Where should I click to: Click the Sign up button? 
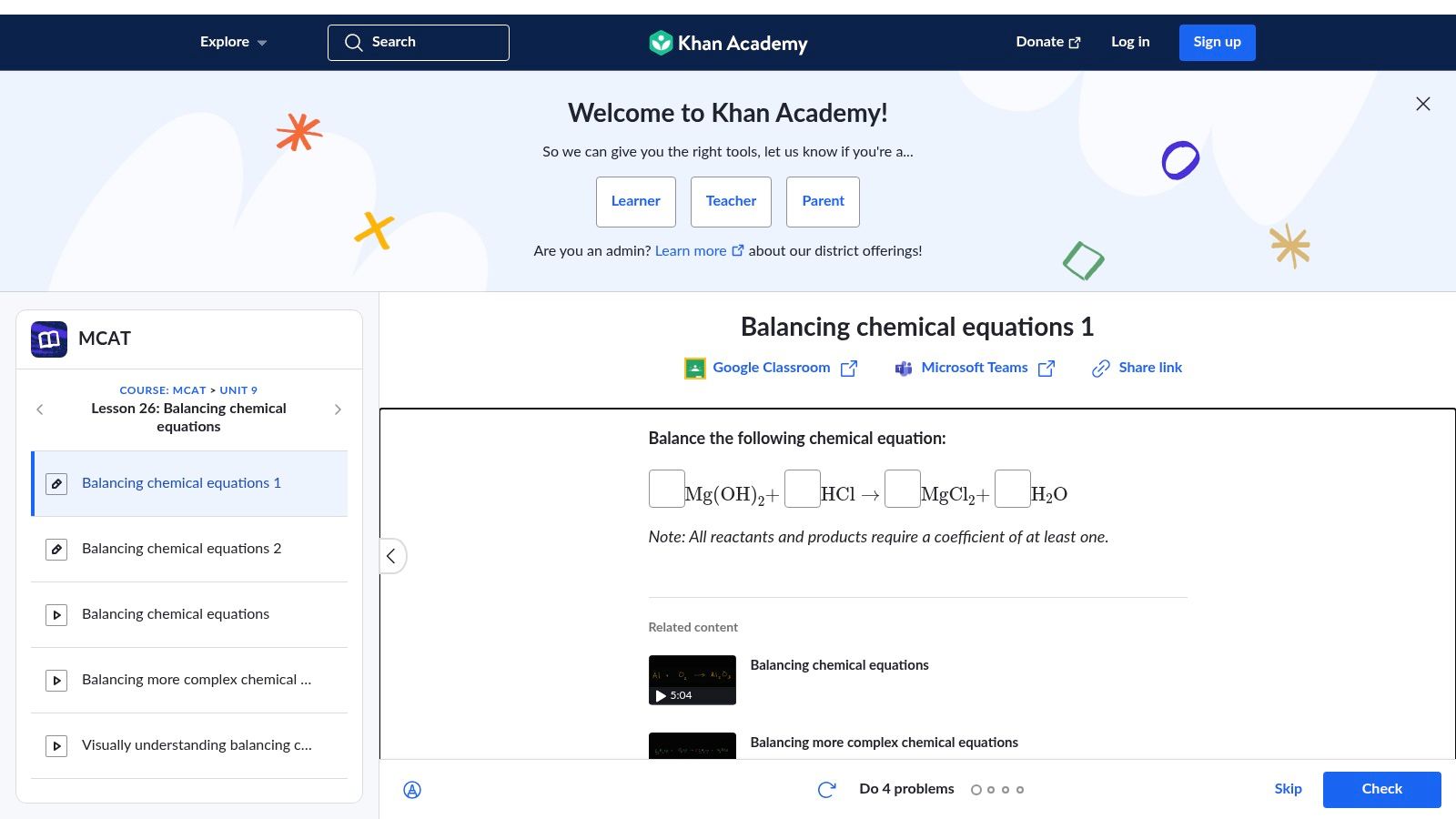pos(1218,43)
